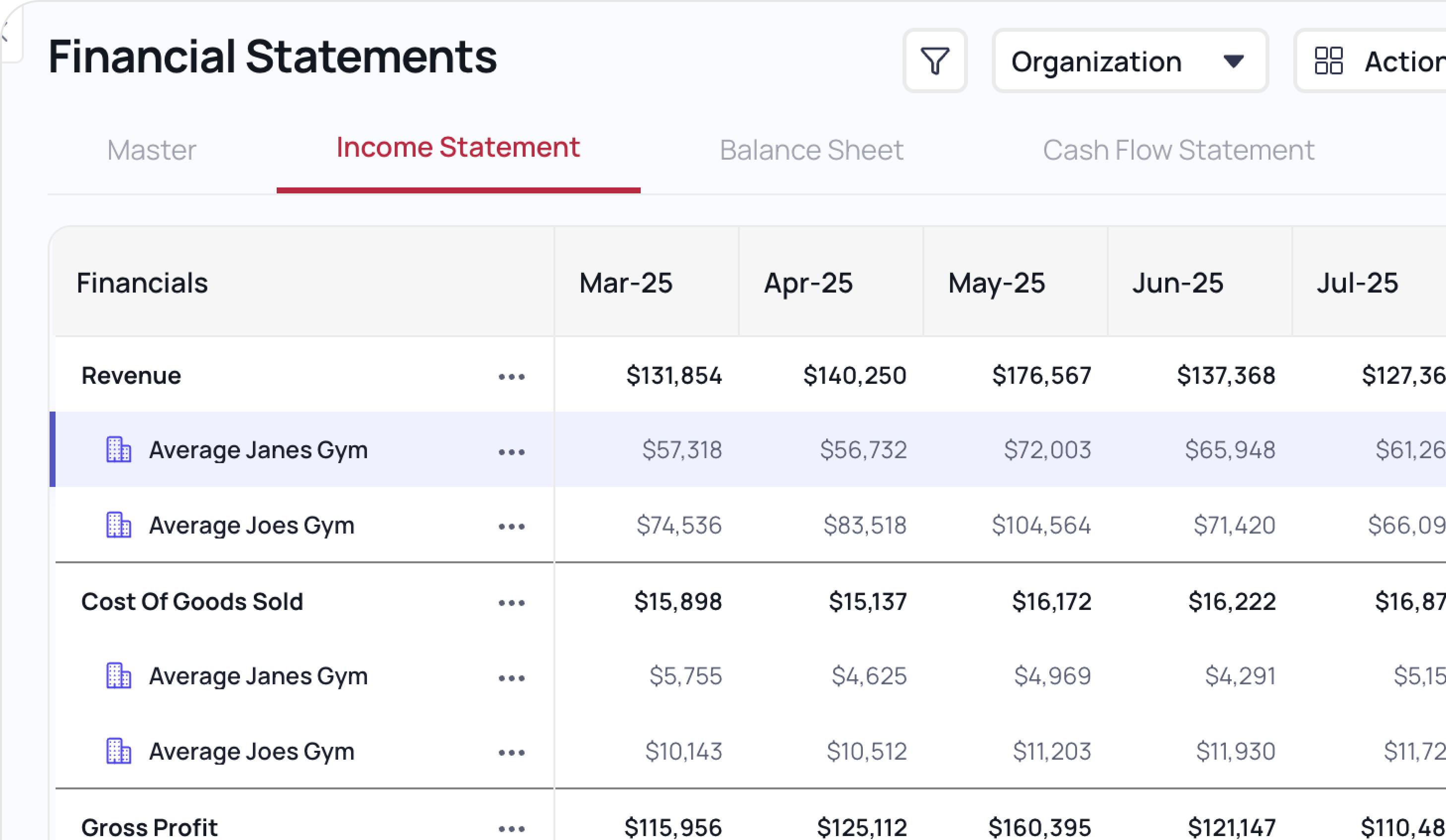Image resolution: width=1446 pixels, height=840 pixels.
Task: Collapse the Revenue section row
Action: coord(131,376)
